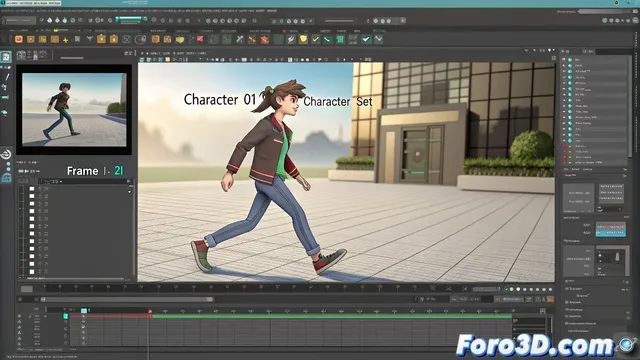Click the orange icon right of the range slider
Image resolution: width=640 pixels, height=360 pixels.
[x=550, y=299]
